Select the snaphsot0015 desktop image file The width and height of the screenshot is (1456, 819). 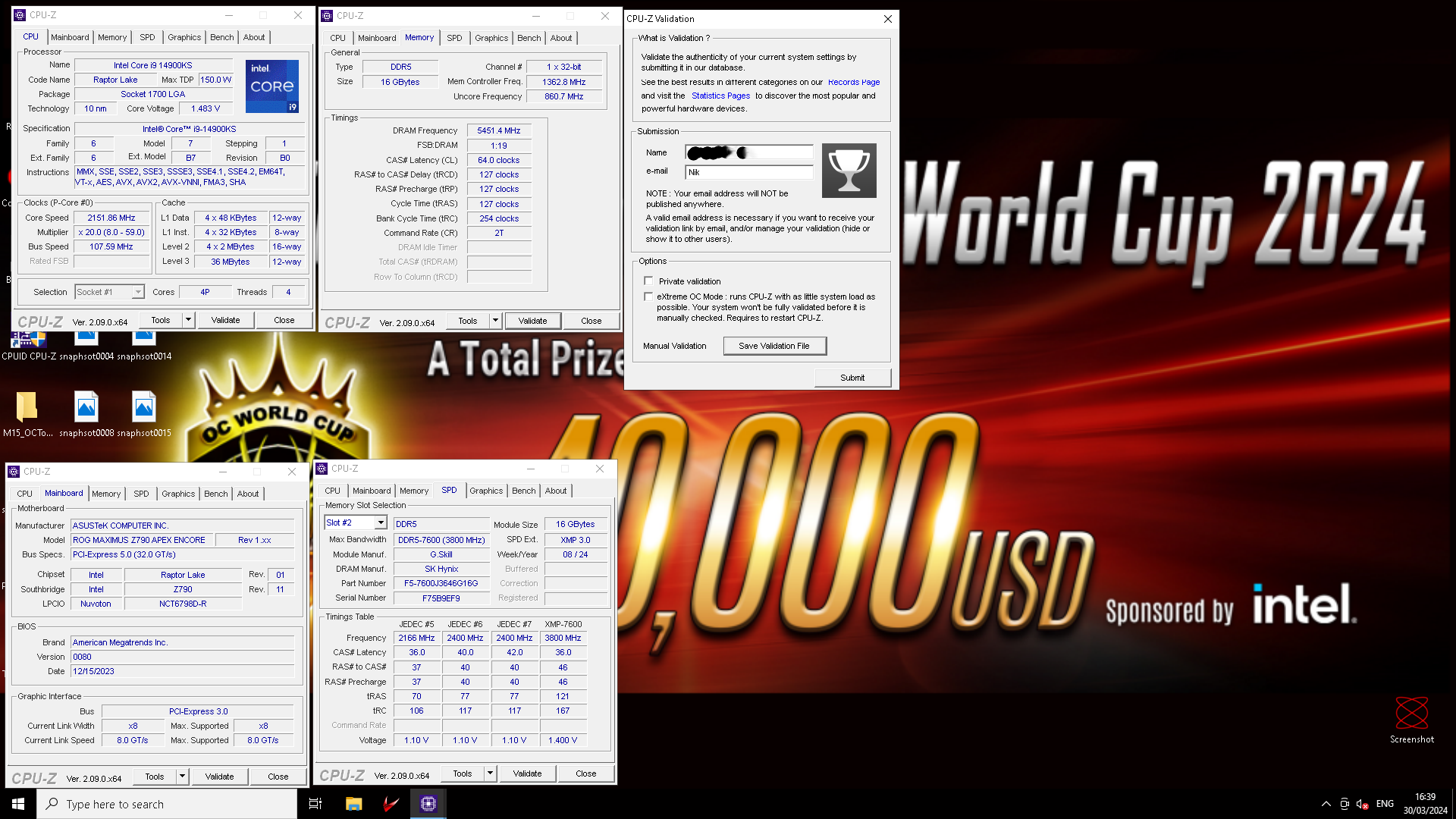[144, 414]
